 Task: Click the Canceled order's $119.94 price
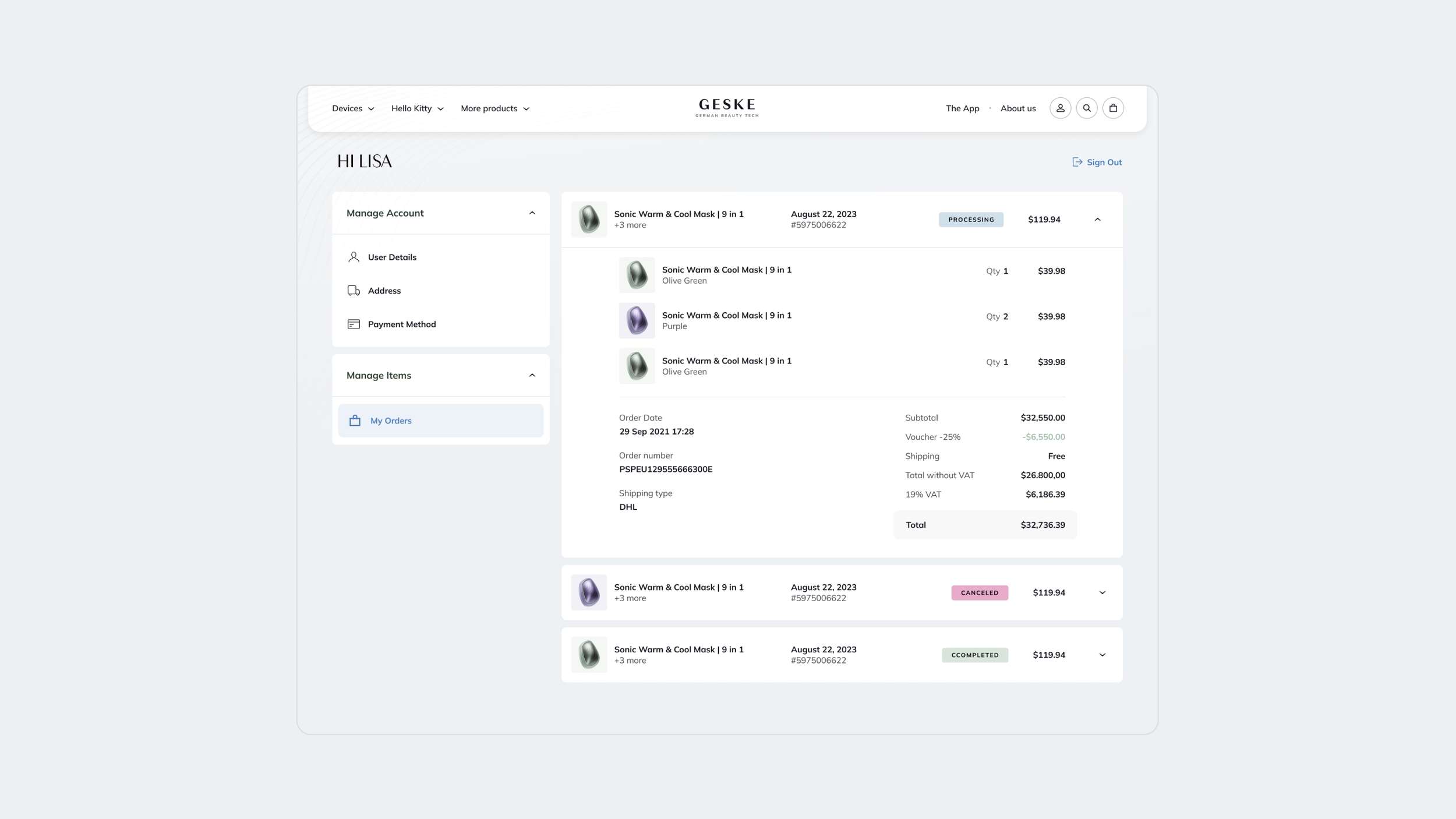click(1049, 593)
